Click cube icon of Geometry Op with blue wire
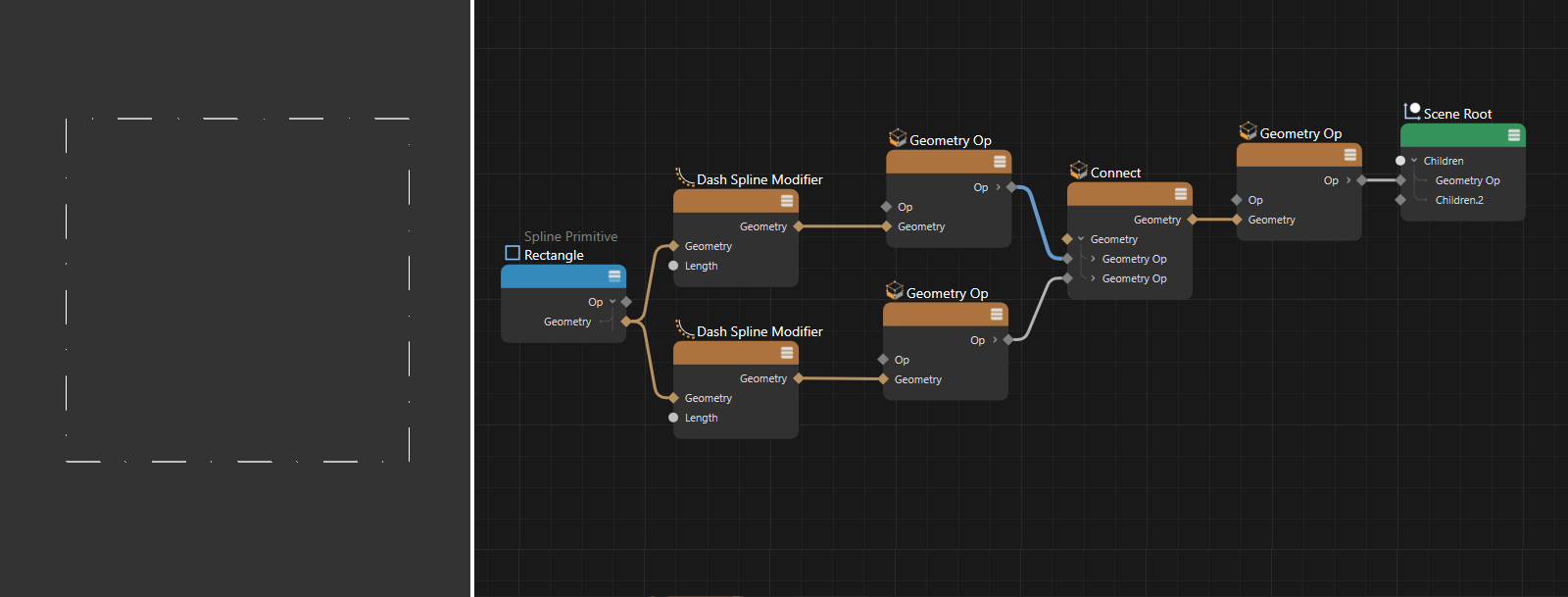 click(x=898, y=138)
